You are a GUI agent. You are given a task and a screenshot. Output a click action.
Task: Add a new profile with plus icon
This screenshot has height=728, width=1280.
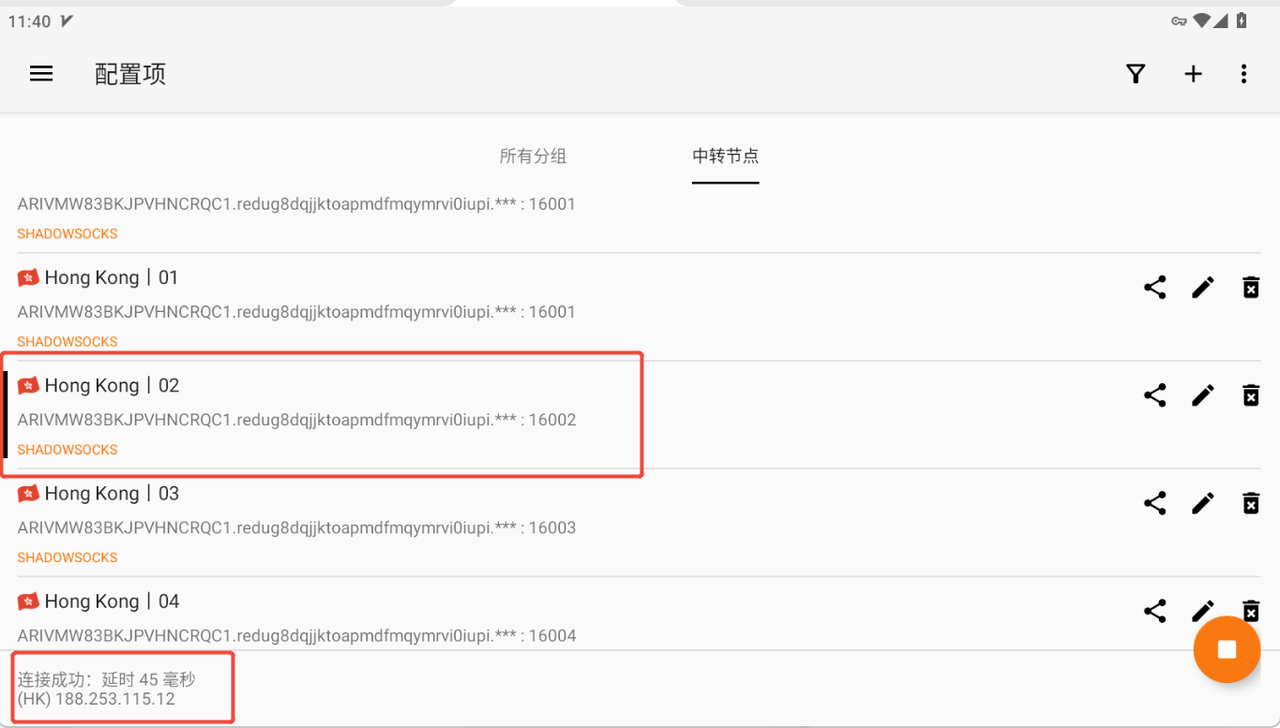click(1193, 74)
